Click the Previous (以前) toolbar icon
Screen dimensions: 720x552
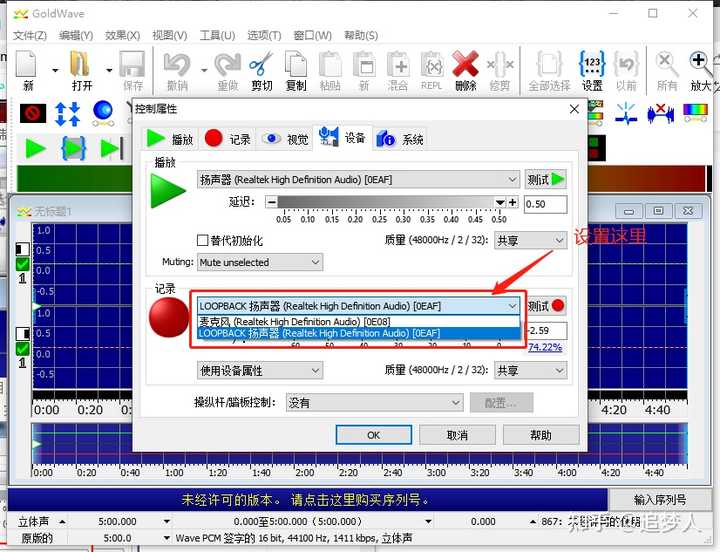pyautogui.click(x=626, y=64)
